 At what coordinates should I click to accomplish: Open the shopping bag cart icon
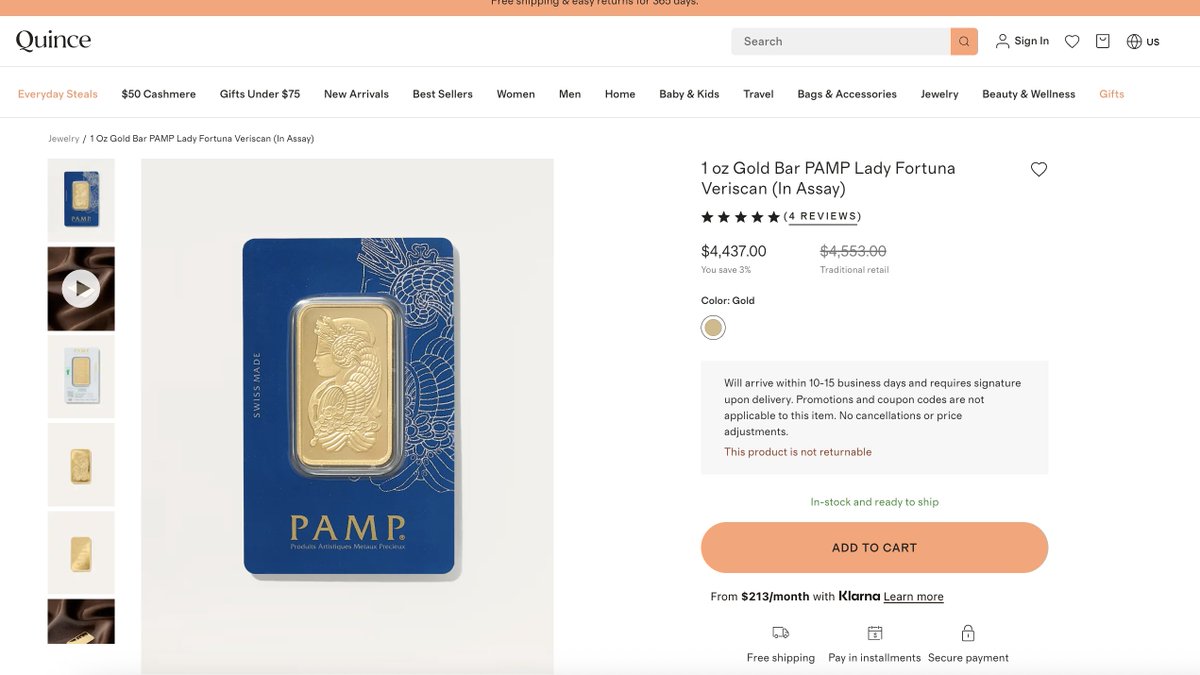pyautogui.click(x=1103, y=41)
